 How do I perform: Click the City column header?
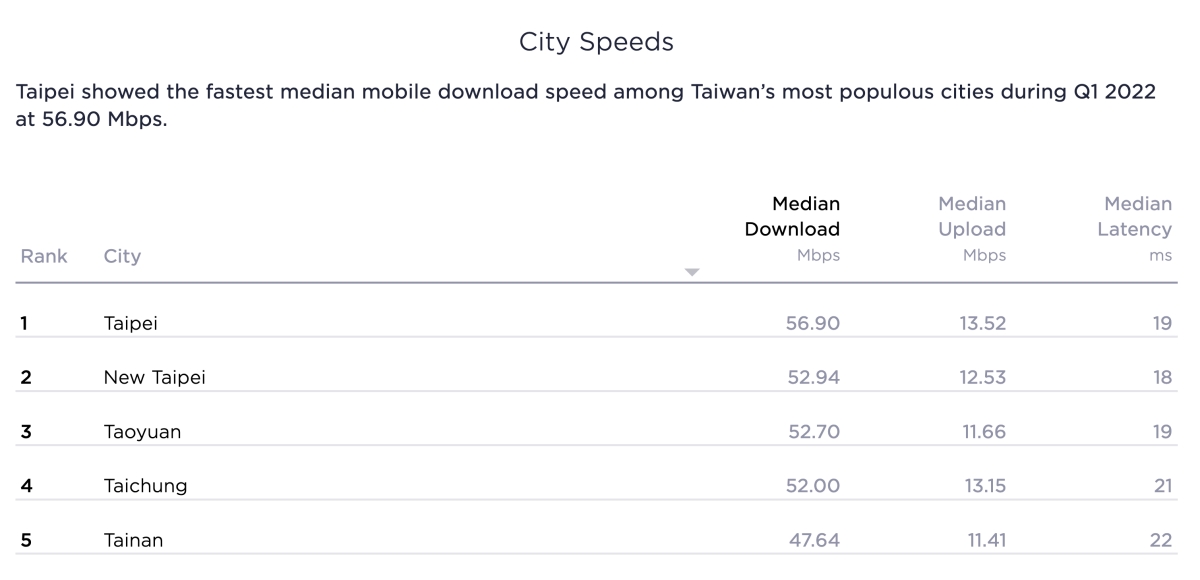(122, 256)
